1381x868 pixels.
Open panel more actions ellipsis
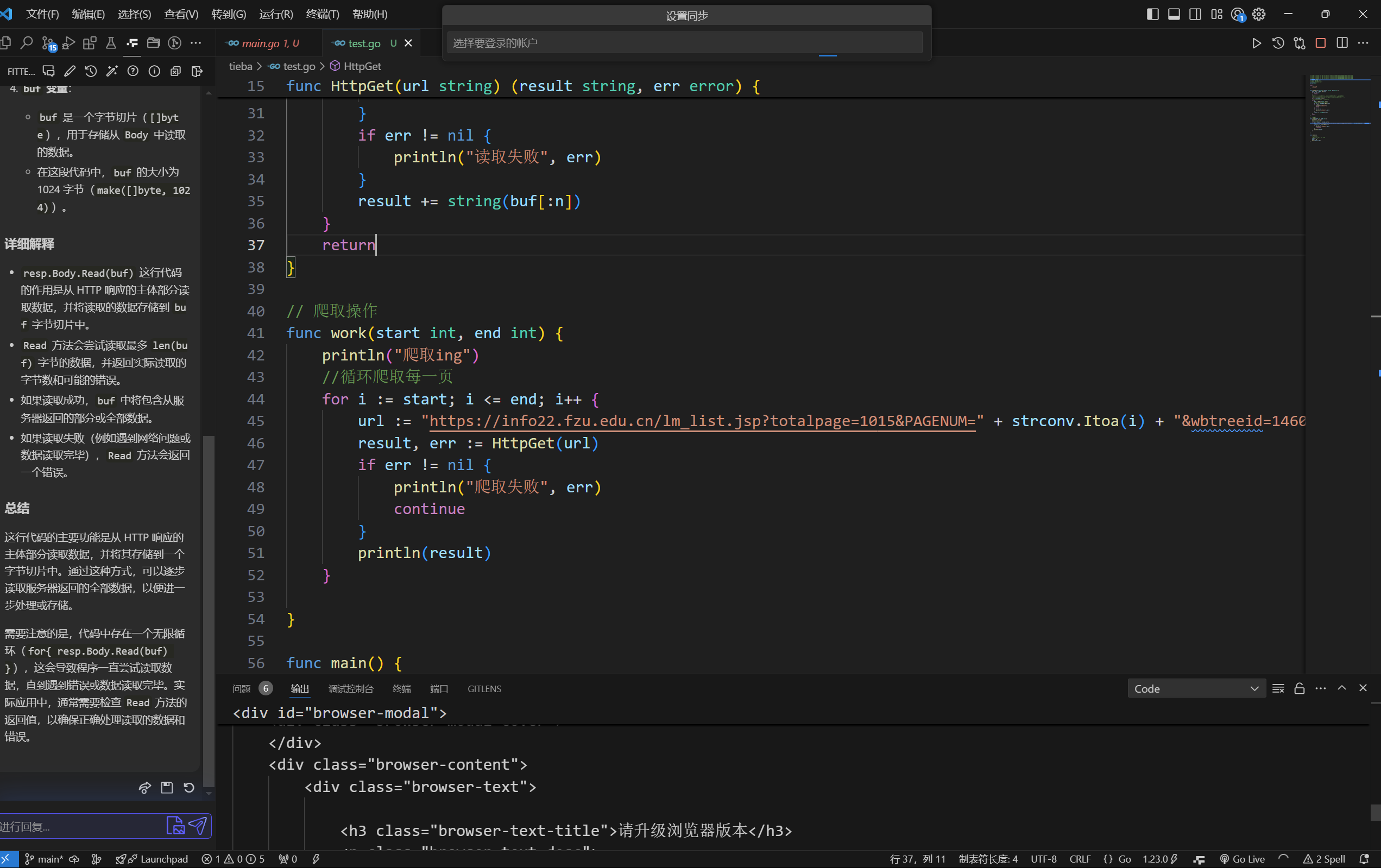(1321, 688)
